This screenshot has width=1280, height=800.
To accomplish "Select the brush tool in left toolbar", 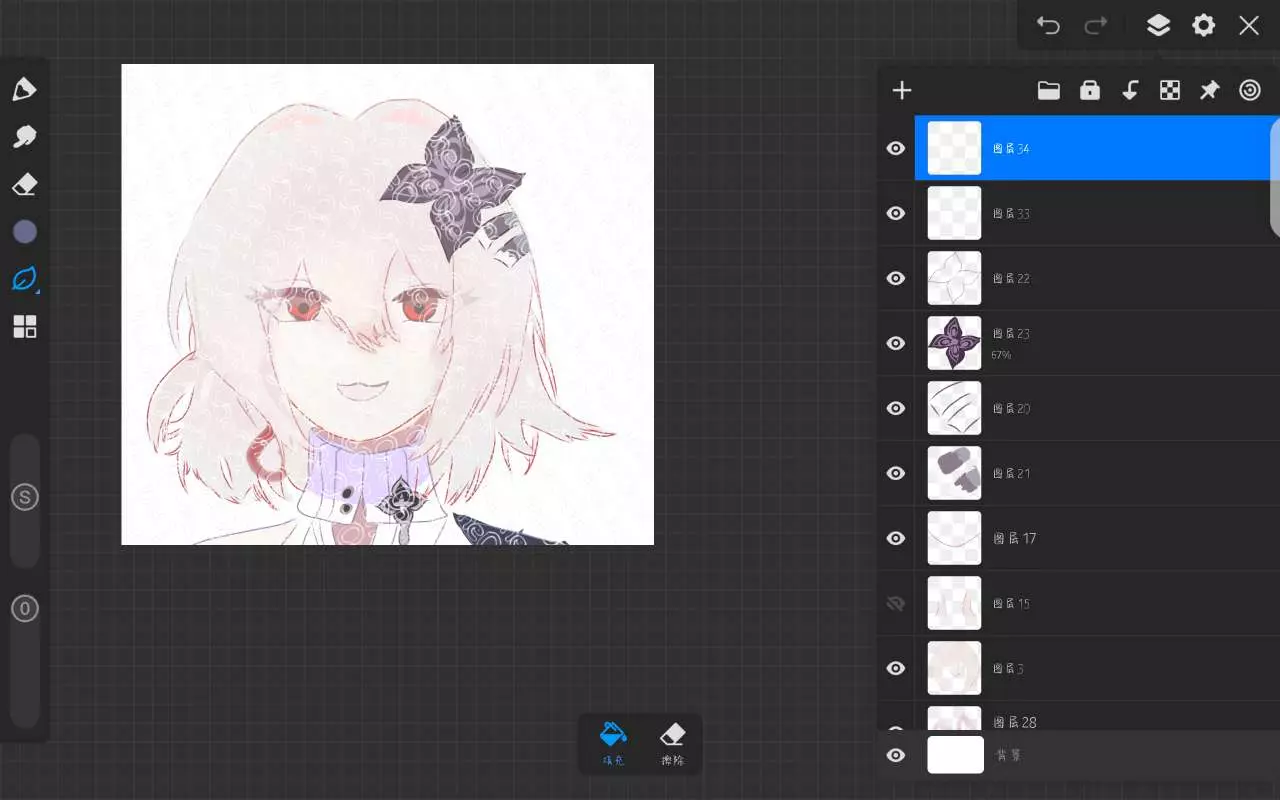I will (24, 89).
